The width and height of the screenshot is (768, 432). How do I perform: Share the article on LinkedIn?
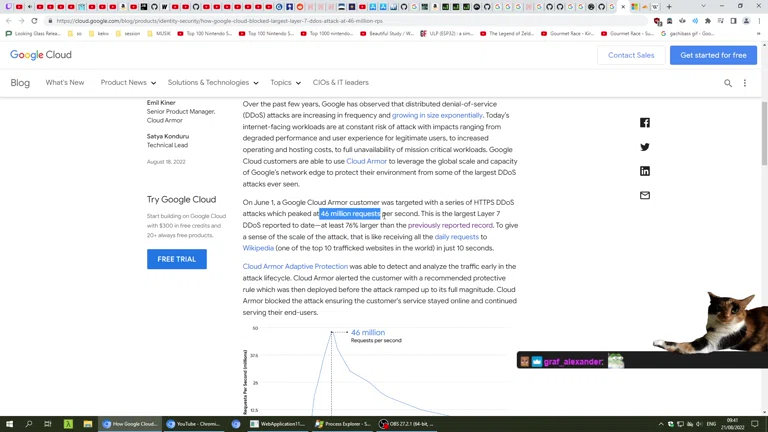tap(644, 171)
